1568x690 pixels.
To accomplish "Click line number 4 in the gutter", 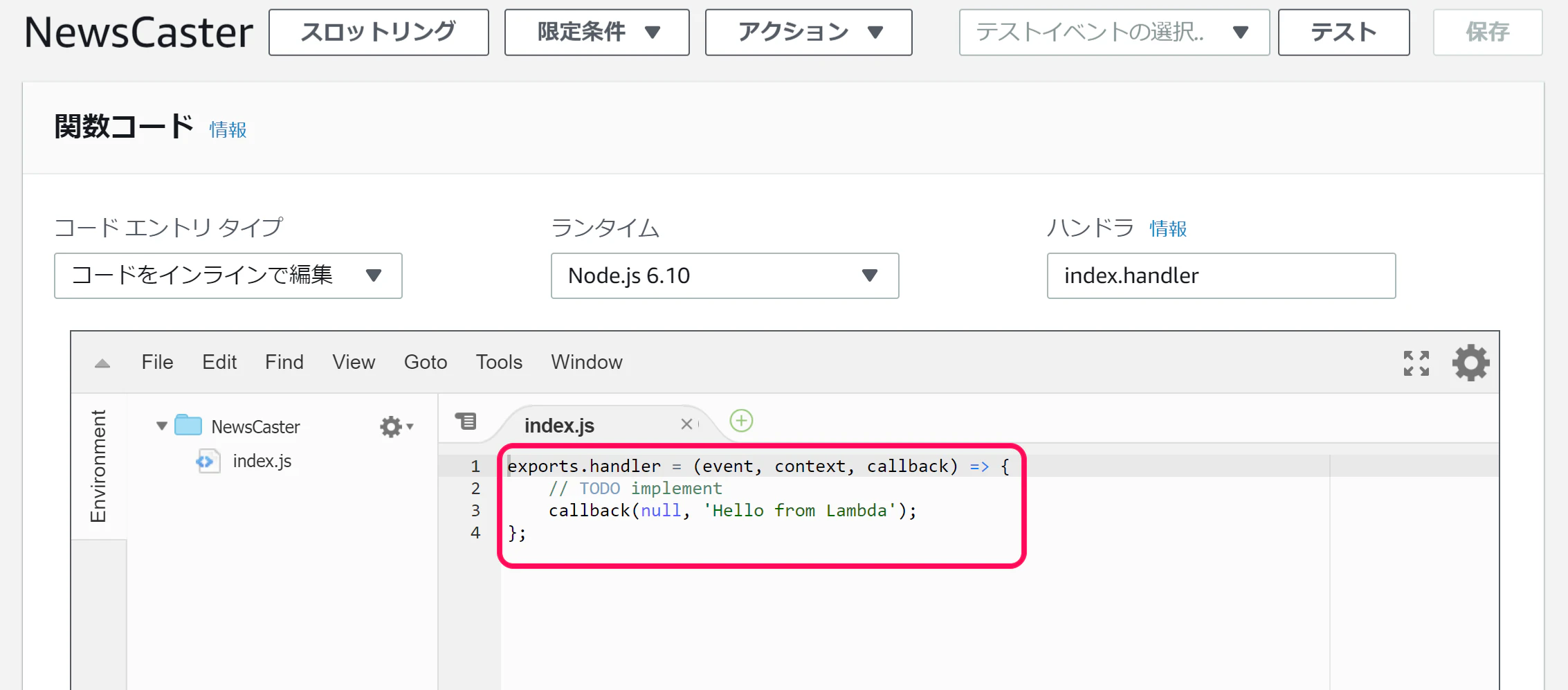I will [475, 532].
